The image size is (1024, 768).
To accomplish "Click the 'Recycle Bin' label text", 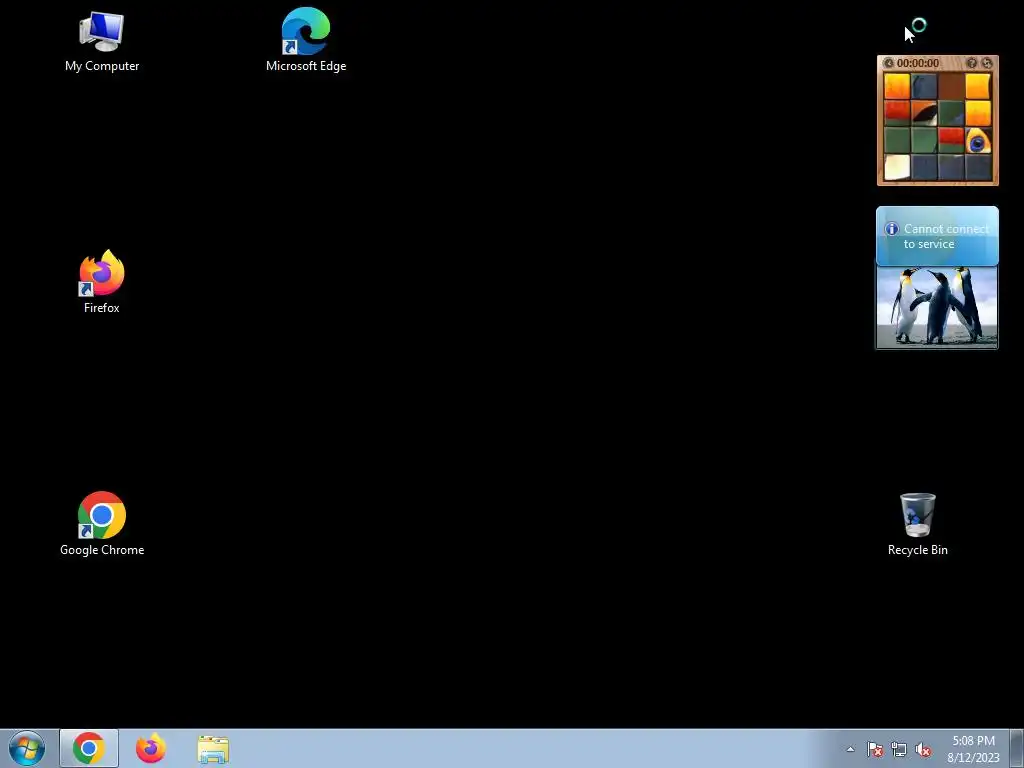I will pos(918,550).
